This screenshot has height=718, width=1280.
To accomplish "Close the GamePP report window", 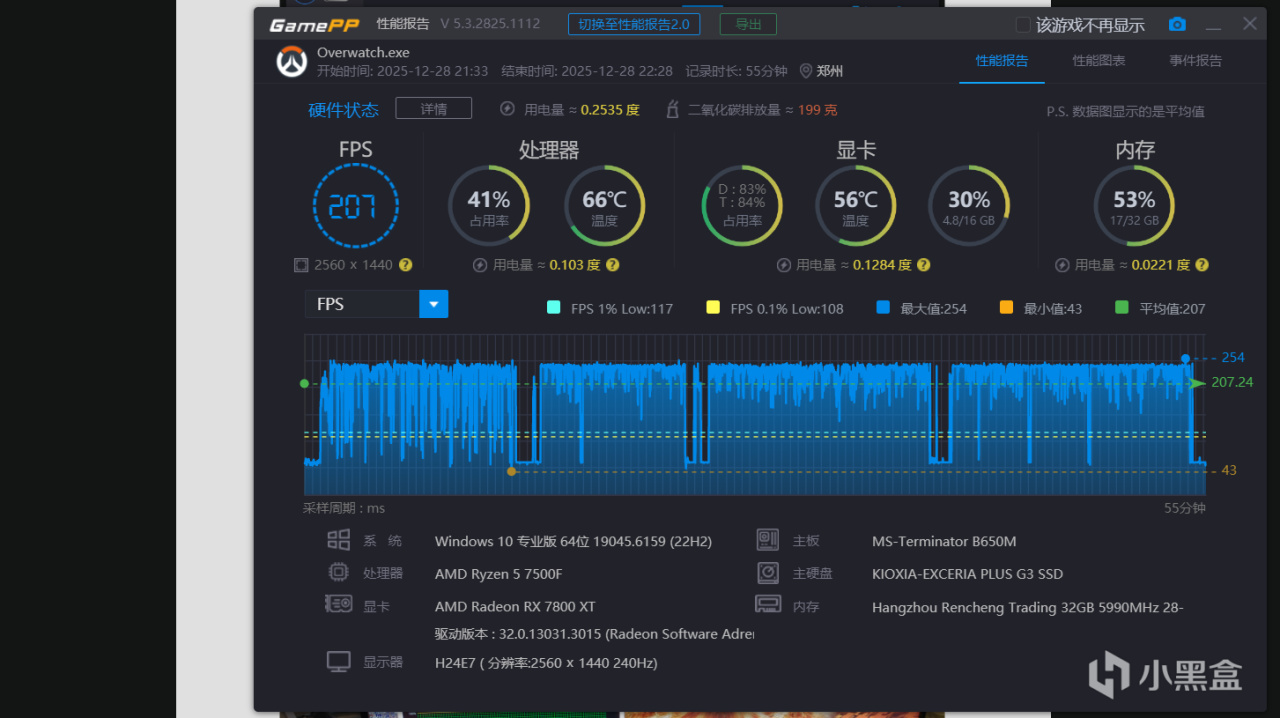I will click(1250, 24).
